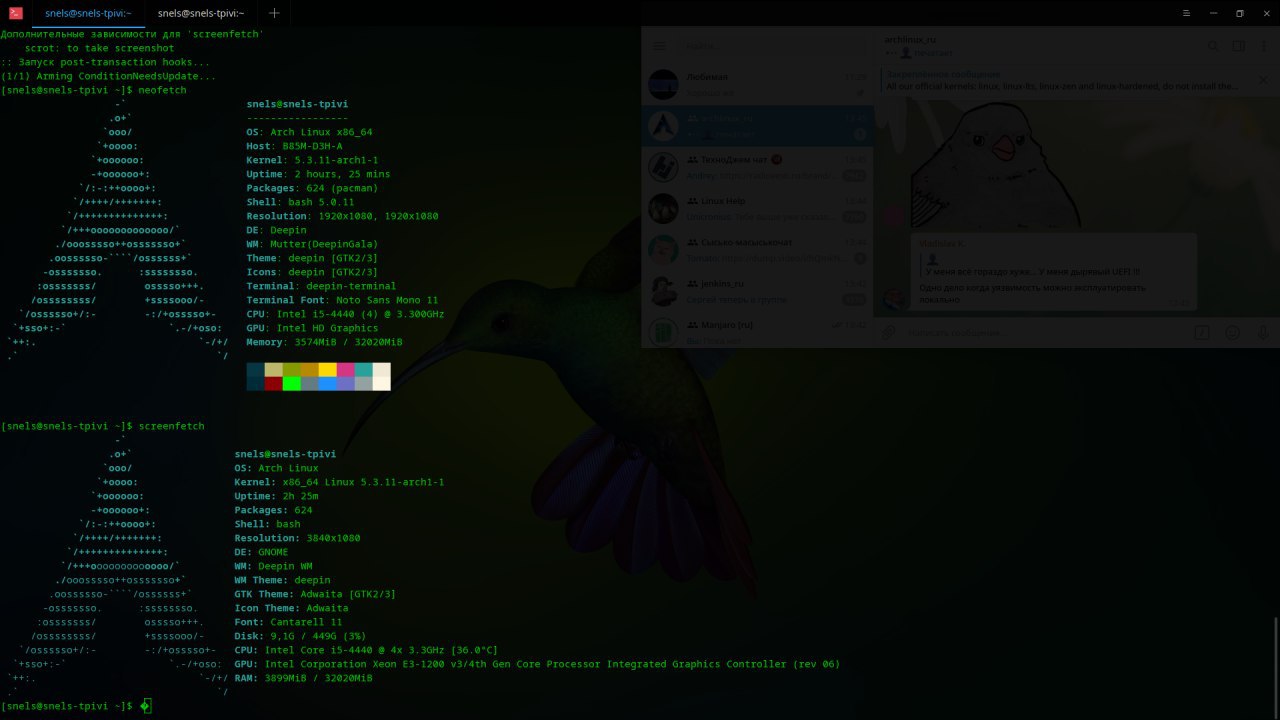This screenshot has width=1280, height=720.
Task: Attach a file with Telegram paperclip icon
Action: 888,333
